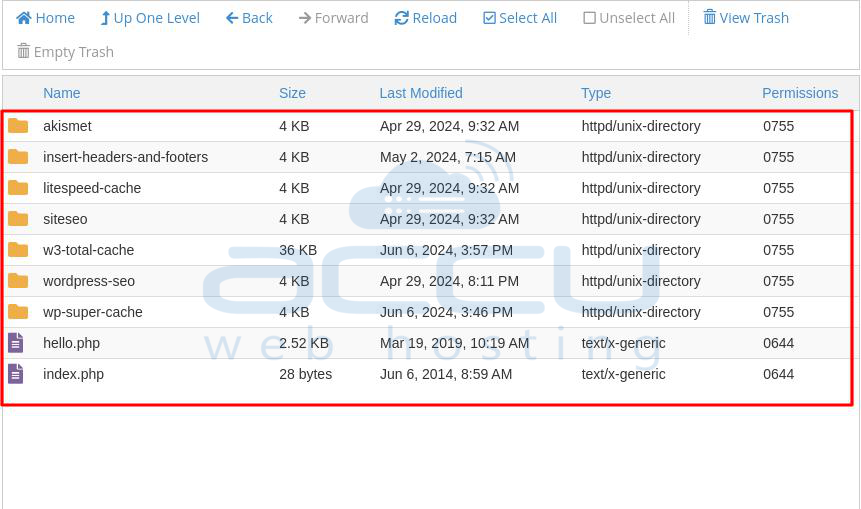Go Up One Level
Screen dimensions: 861x509
(150, 18)
